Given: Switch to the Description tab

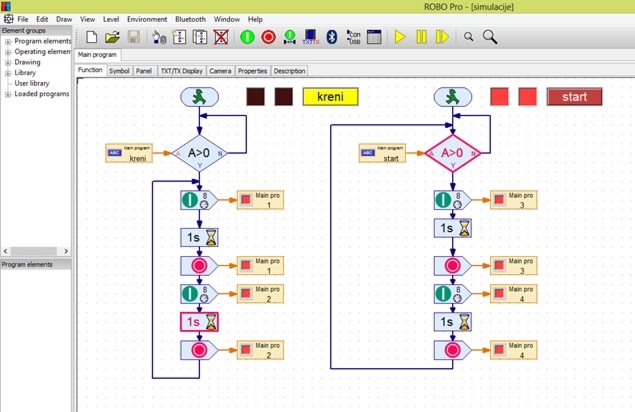Looking at the screenshot, I should (289, 71).
